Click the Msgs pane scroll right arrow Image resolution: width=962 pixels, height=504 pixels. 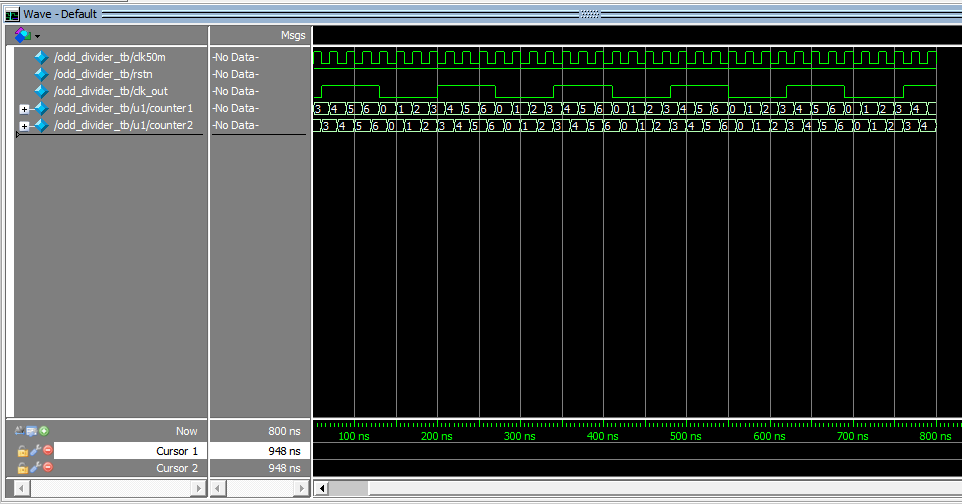point(301,489)
